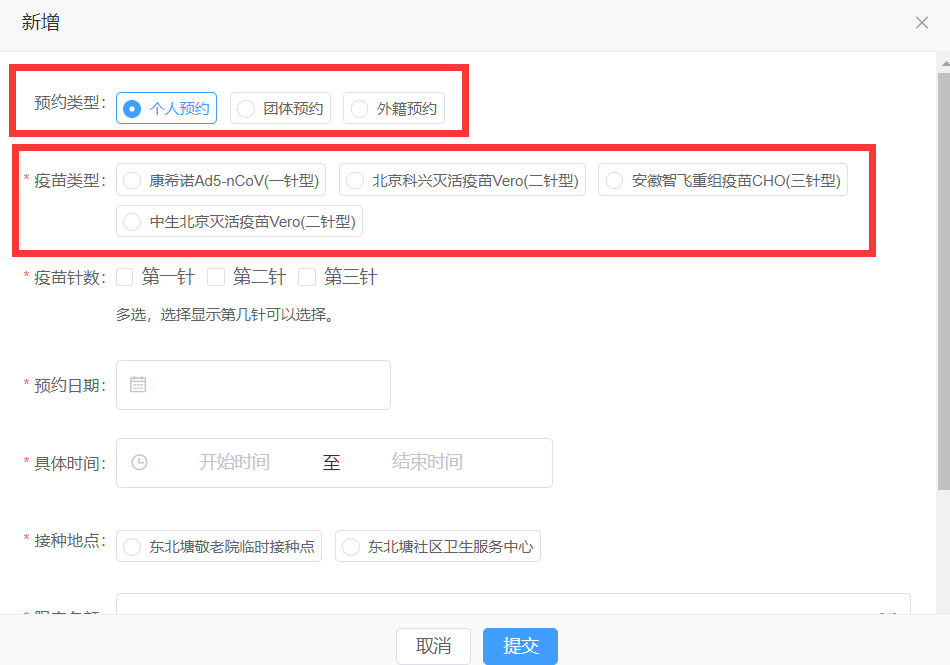Viewport: 950px width, 665px height.
Task: Click the 新增 dialog title
Action: 41,22
